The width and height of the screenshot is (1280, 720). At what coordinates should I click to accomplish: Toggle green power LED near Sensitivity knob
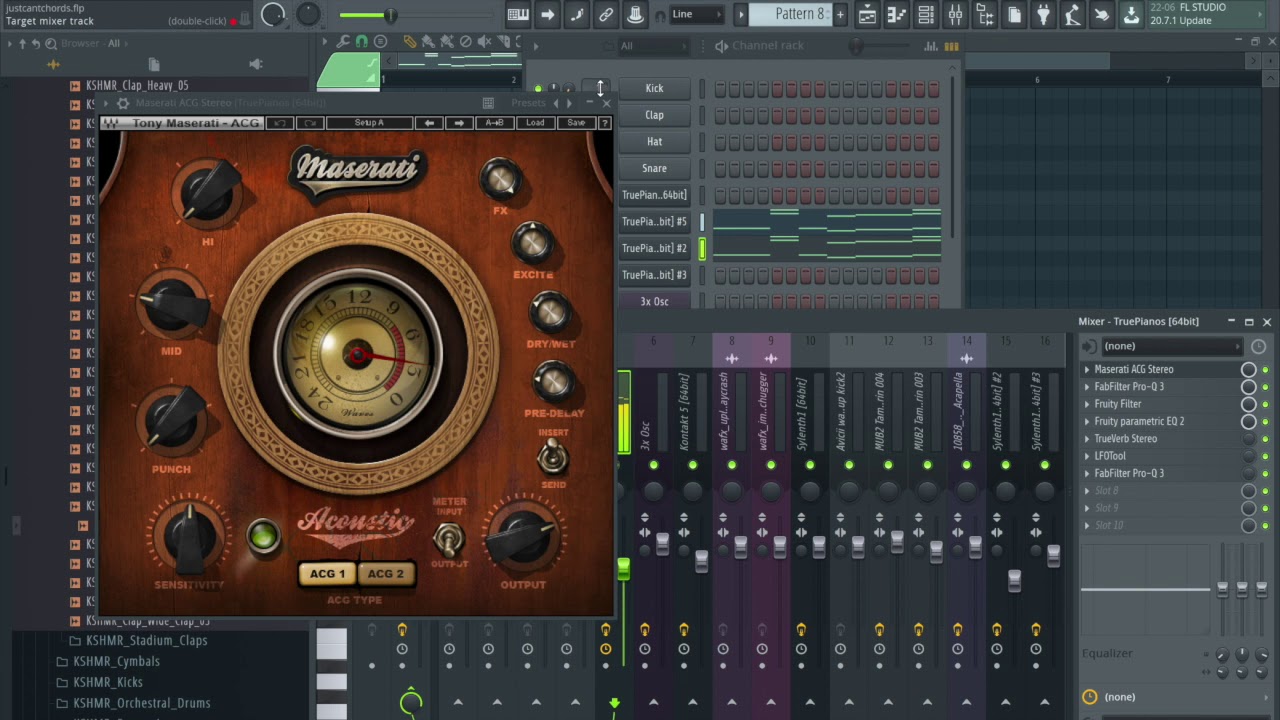[x=263, y=537]
